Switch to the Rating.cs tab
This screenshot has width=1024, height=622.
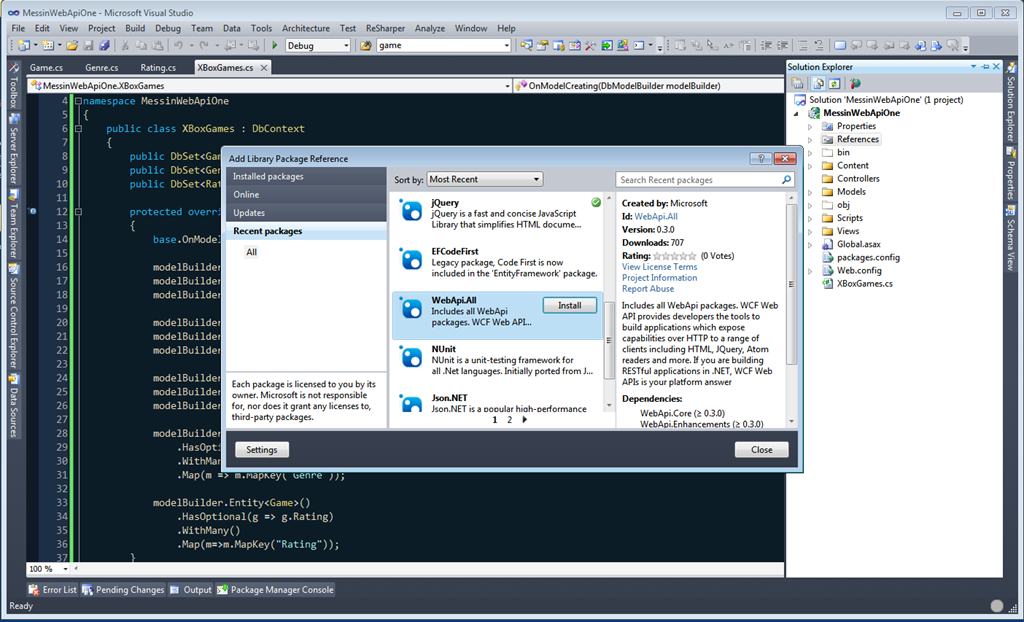[x=158, y=67]
